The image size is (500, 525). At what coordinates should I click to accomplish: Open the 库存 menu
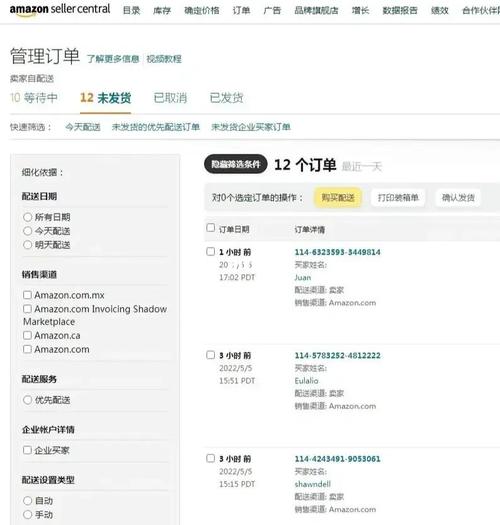pos(162,10)
